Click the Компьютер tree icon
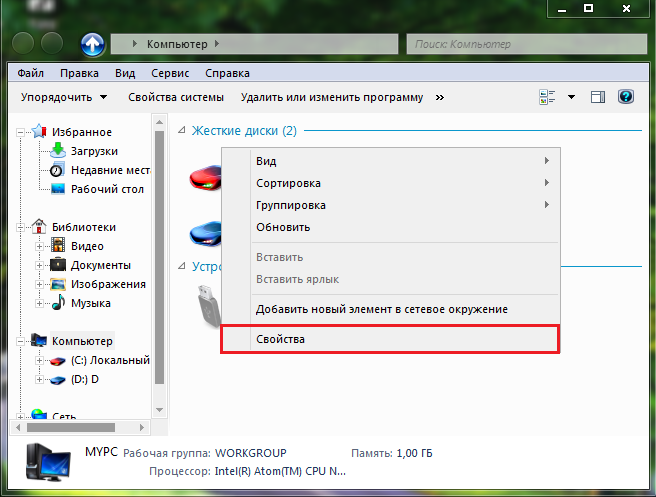Viewport: 656px width, 497px height. tap(39, 340)
